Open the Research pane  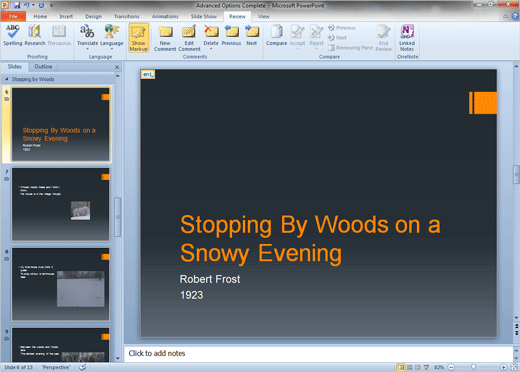[x=35, y=35]
